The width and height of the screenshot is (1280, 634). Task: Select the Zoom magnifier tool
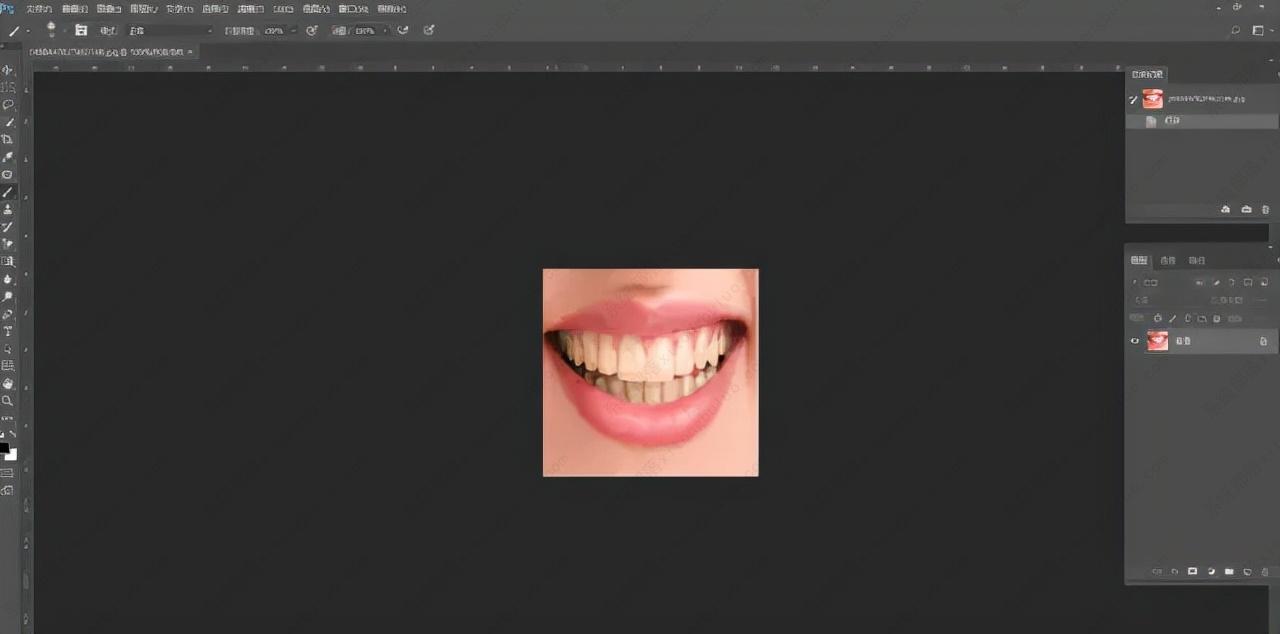click(7, 400)
